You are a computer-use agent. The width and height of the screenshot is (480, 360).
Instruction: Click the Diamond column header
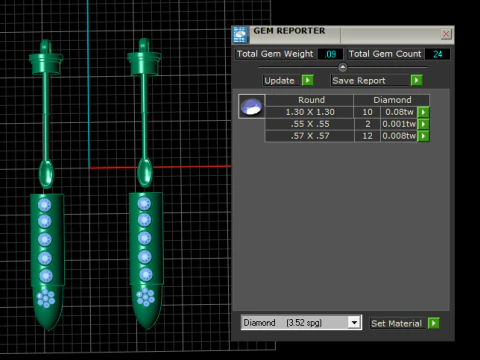coord(392,100)
